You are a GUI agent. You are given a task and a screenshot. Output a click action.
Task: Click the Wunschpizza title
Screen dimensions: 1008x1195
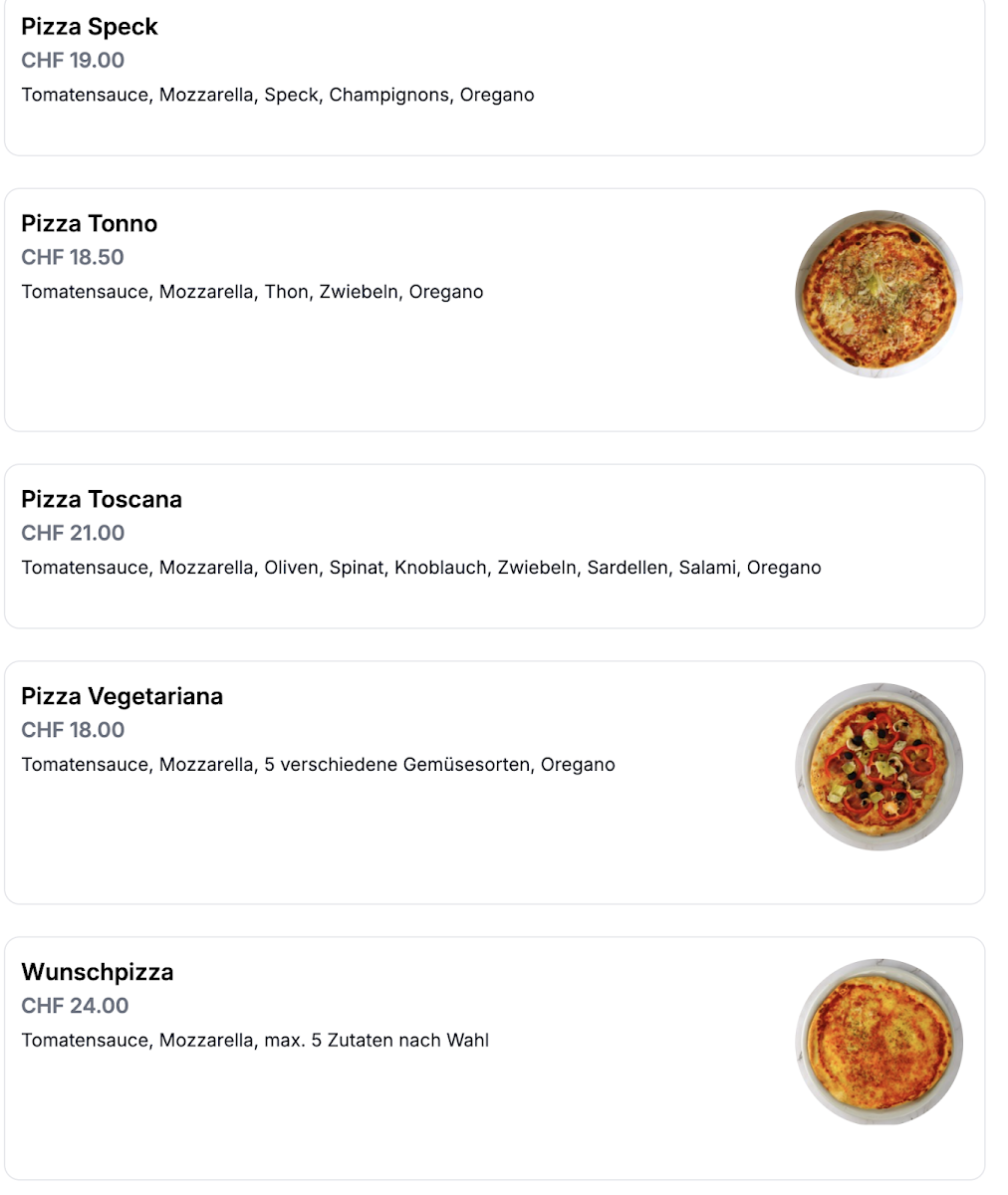98,973
